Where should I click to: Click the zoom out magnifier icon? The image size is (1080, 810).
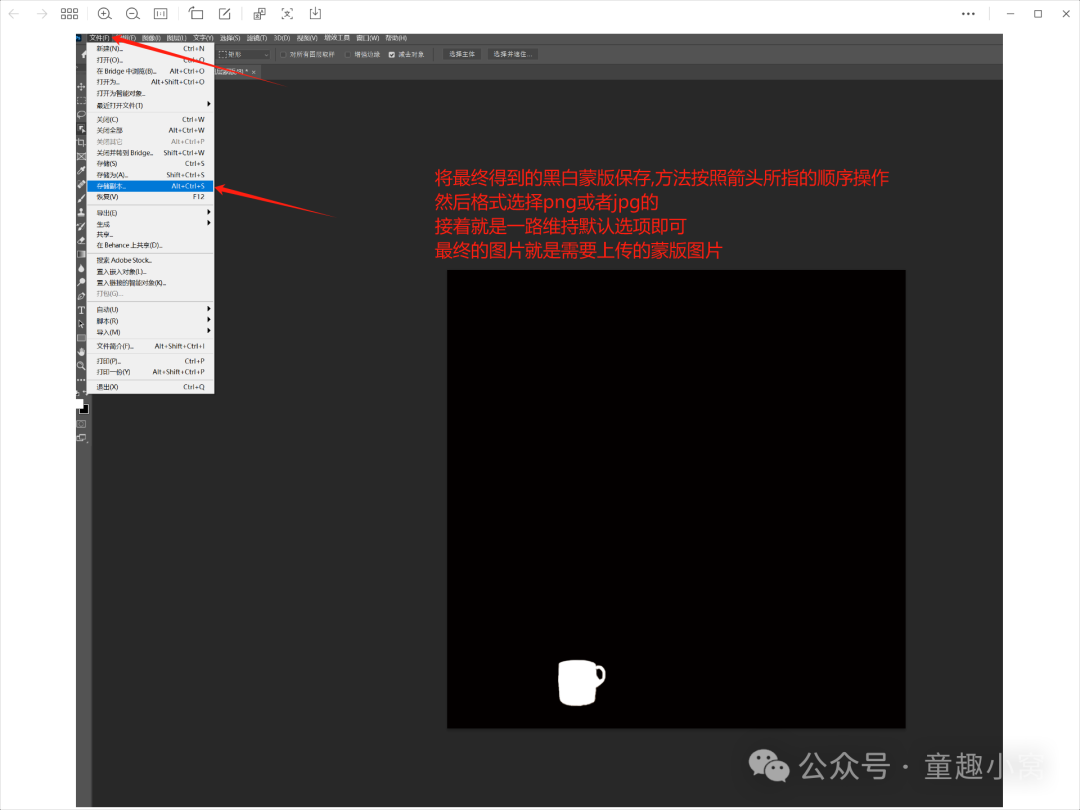click(x=133, y=14)
